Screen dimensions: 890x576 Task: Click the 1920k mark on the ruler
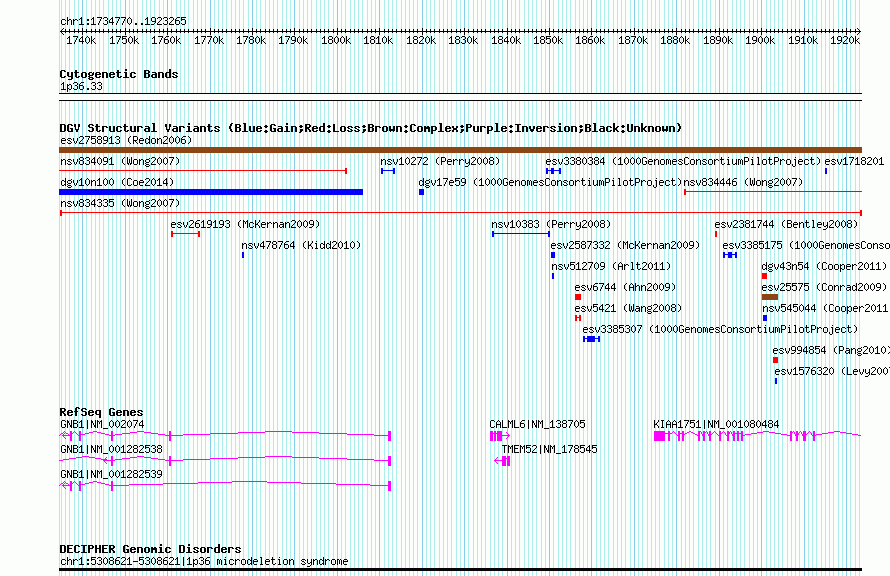(x=845, y=40)
